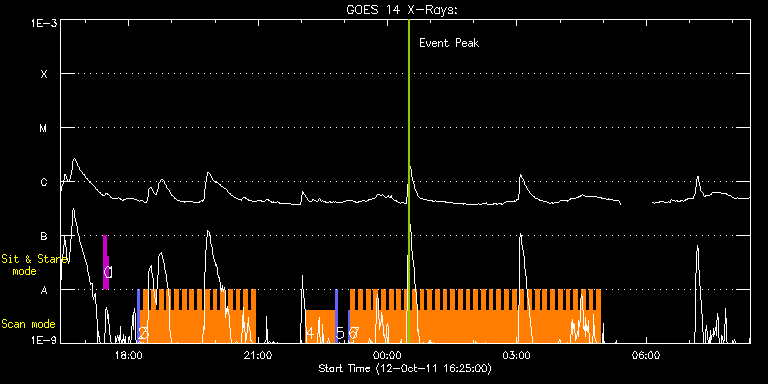Click the A flare class axis label
The width and height of the screenshot is (768, 384).
point(44,290)
